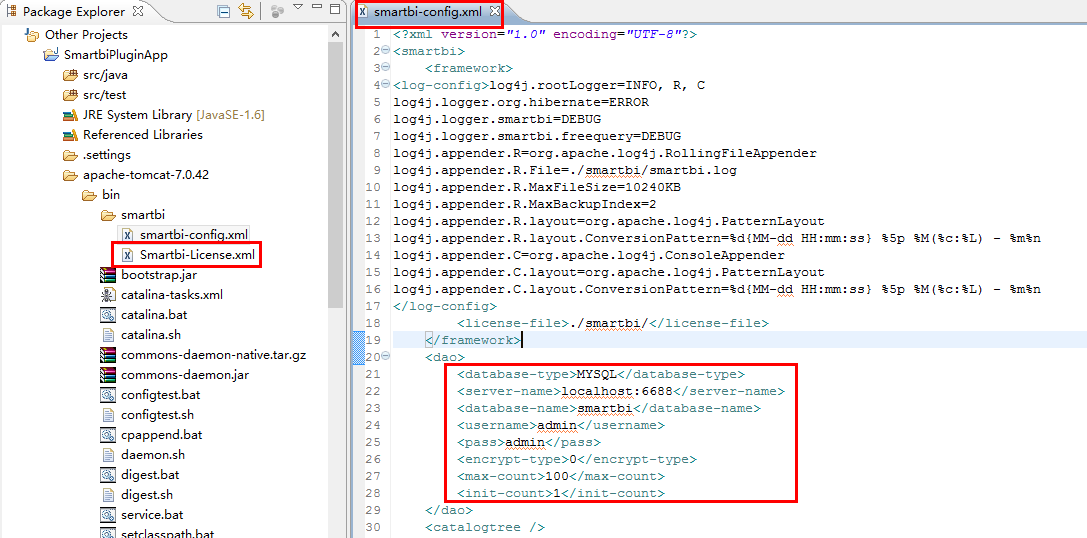Click the src/test source folder icon

pyautogui.click(x=70, y=95)
